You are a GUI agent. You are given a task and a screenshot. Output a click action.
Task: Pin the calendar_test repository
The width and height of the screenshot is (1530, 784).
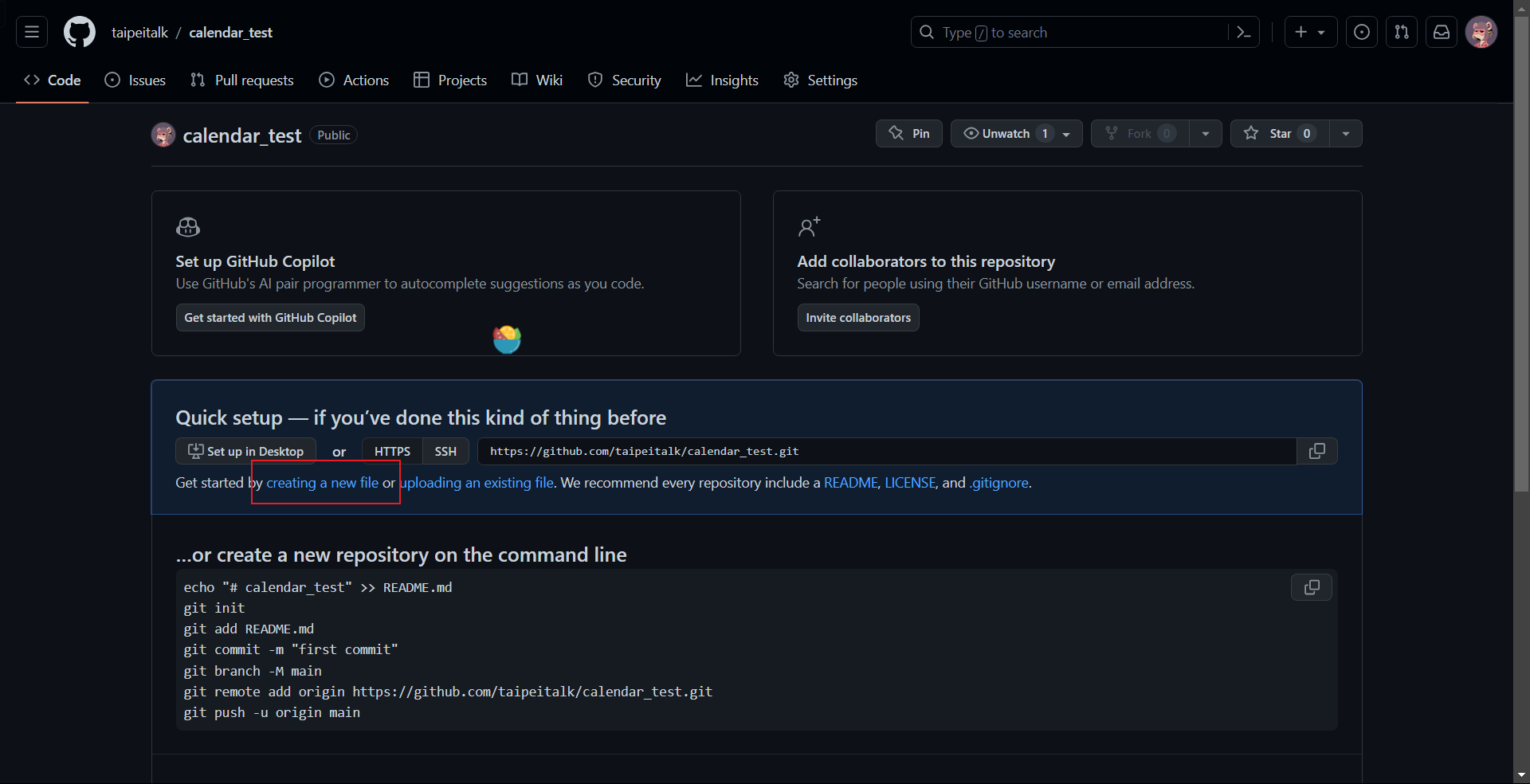[x=909, y=134]
